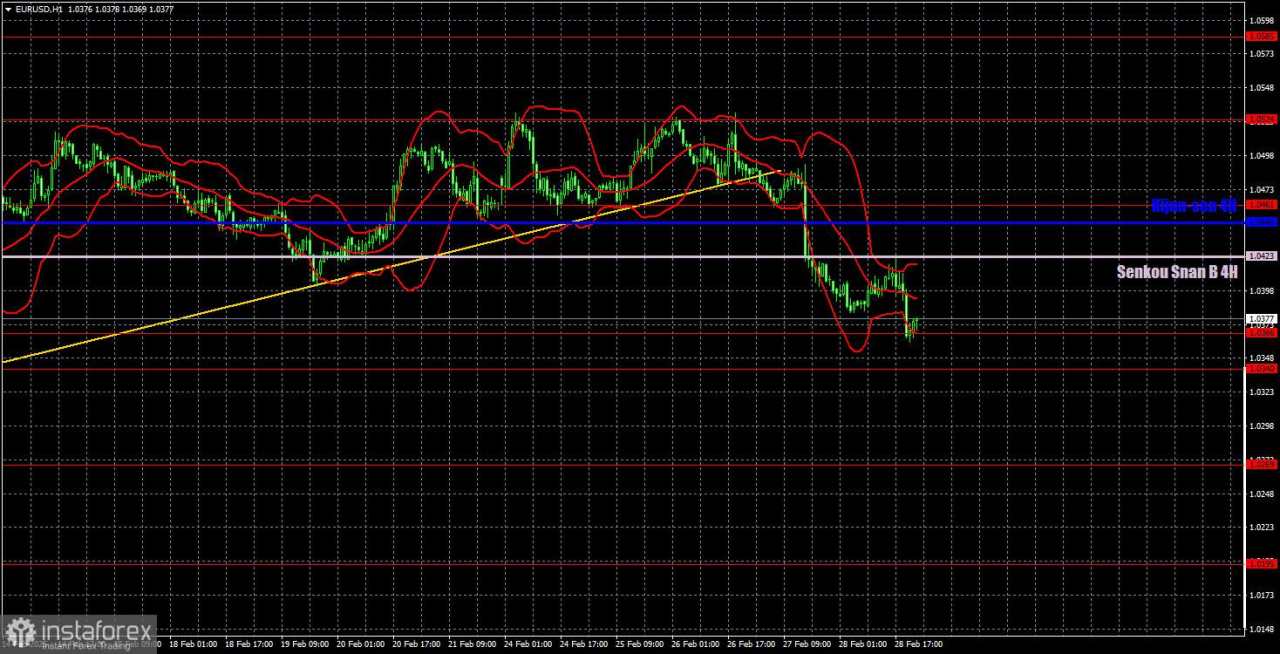
Task: Click the 1.0248 price scale value
Action: click(x=1260, y=494)
